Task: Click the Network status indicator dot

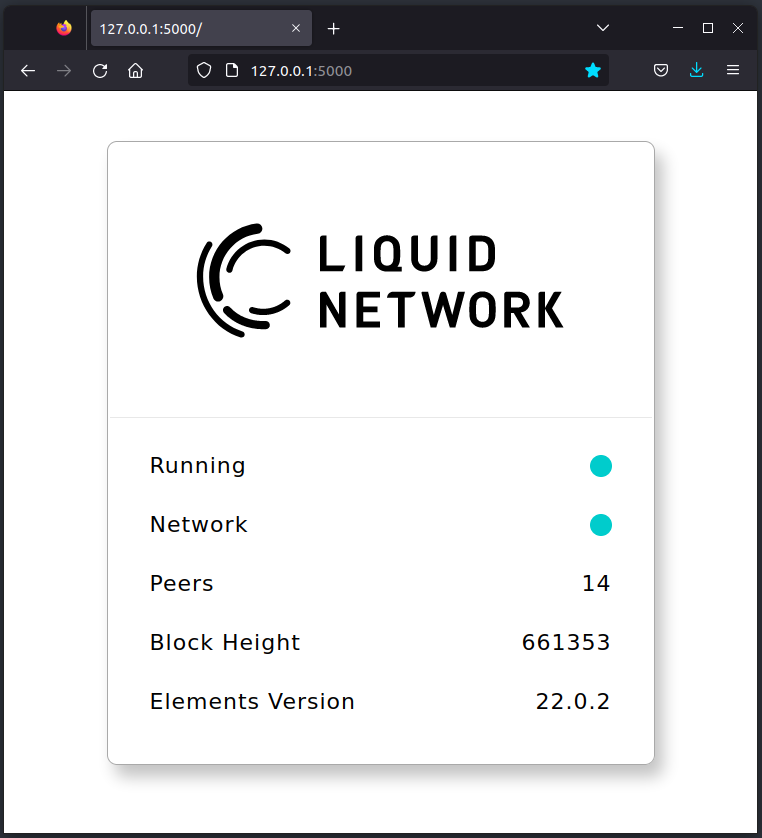Action: 600,525
